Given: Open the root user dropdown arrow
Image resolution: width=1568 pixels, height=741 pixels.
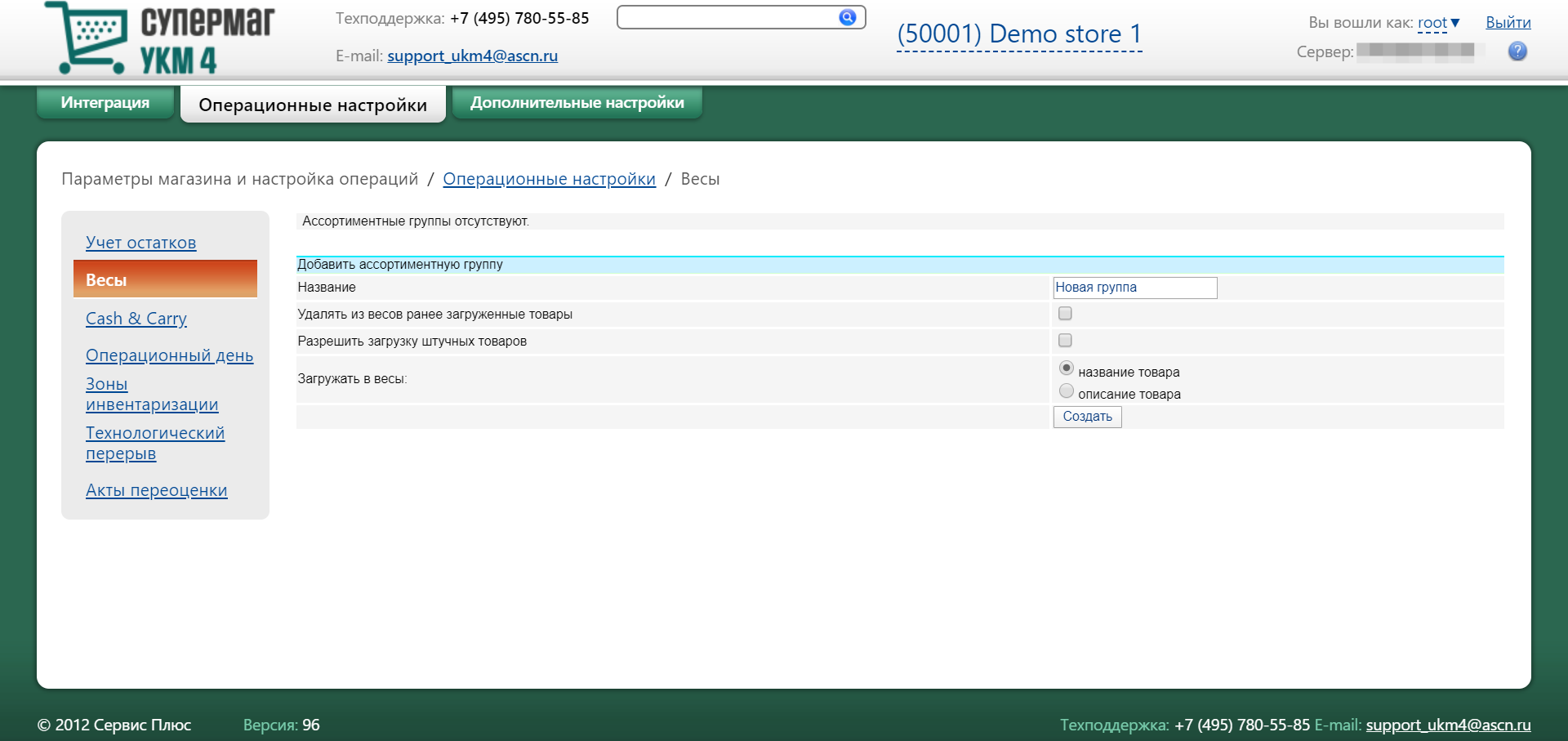Looking at the screenshot, I should 1454,23.
